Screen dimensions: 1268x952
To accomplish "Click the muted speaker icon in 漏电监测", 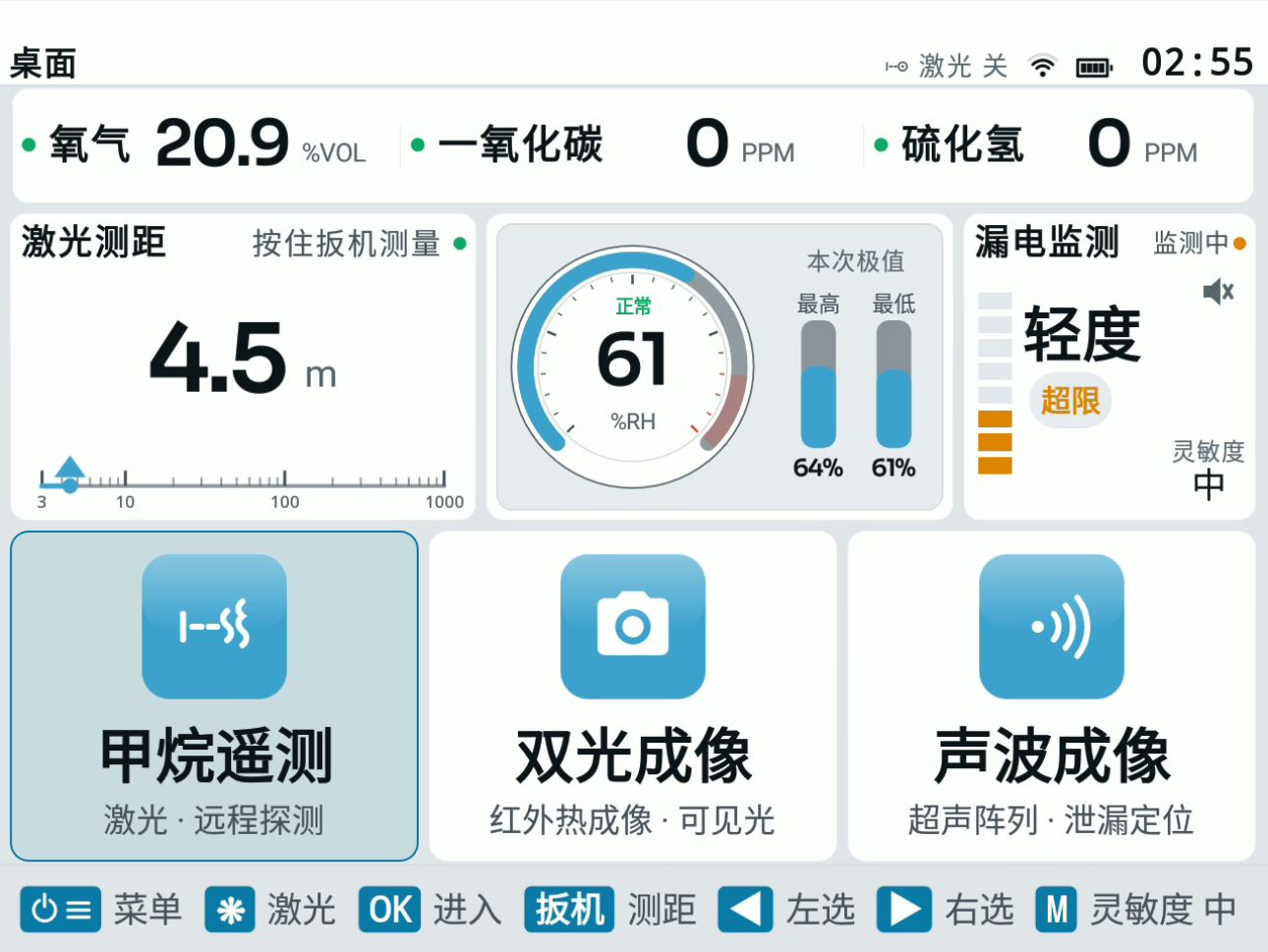I will [x=1218, y=291].
